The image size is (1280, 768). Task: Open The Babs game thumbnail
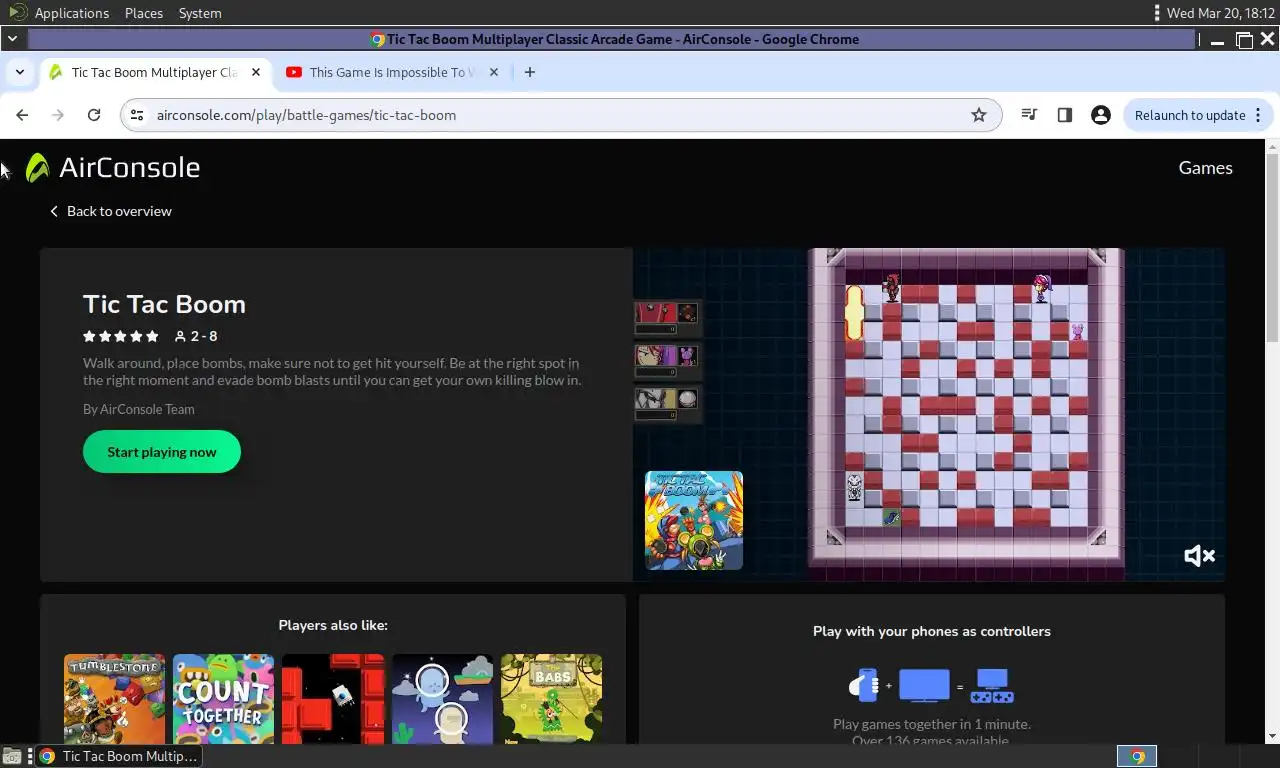click(x=551, y=699)
